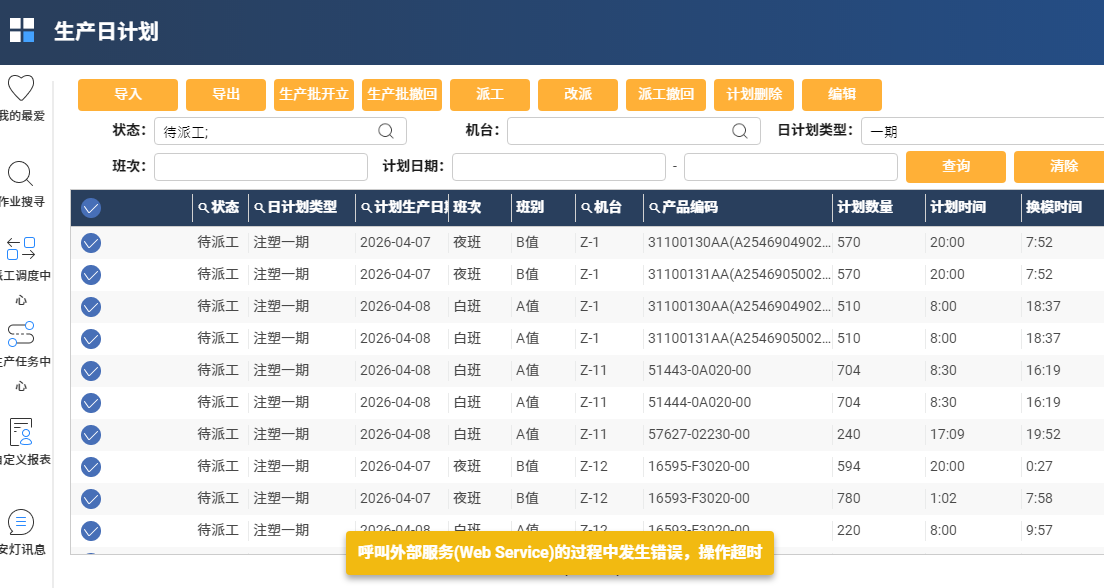
Task: Click the 查询 query button
Action: click(956, 166)
